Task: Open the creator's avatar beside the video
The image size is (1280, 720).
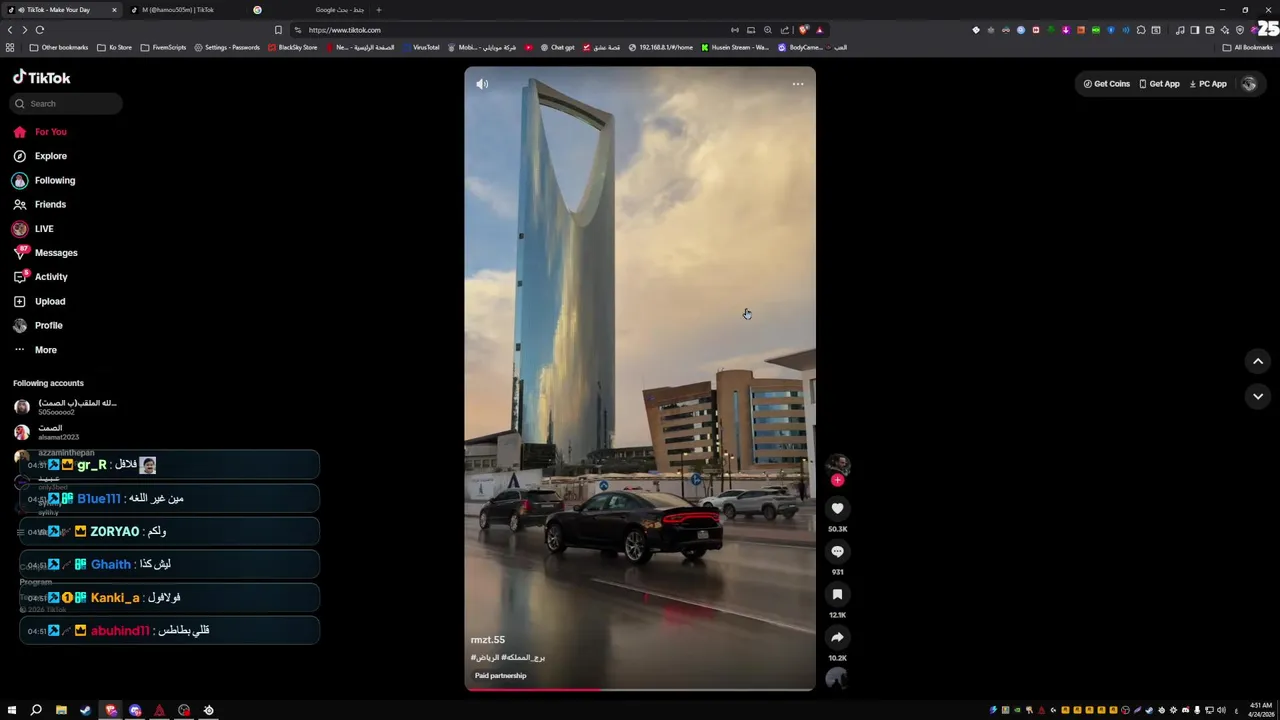Action: [x=837, y=464]
